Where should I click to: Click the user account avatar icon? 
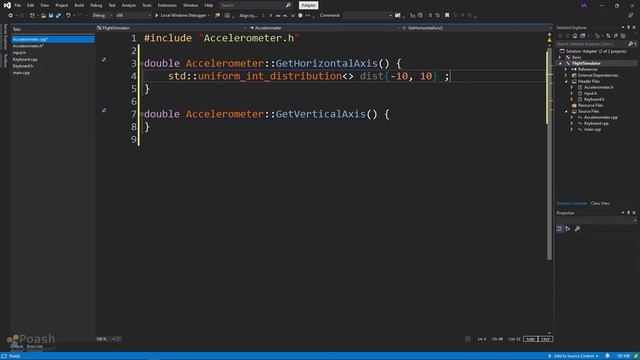pyautogui.click(x=584, y=5)
